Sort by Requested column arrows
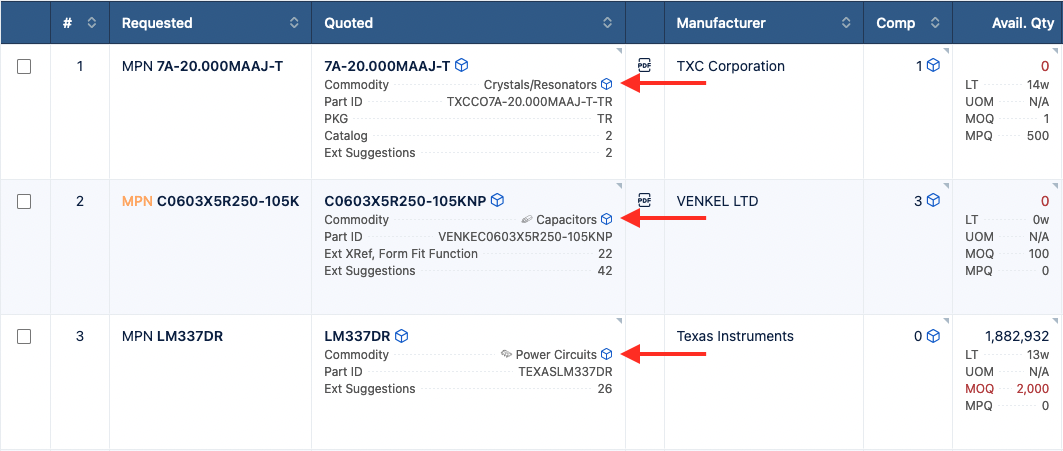 point(294,23)
